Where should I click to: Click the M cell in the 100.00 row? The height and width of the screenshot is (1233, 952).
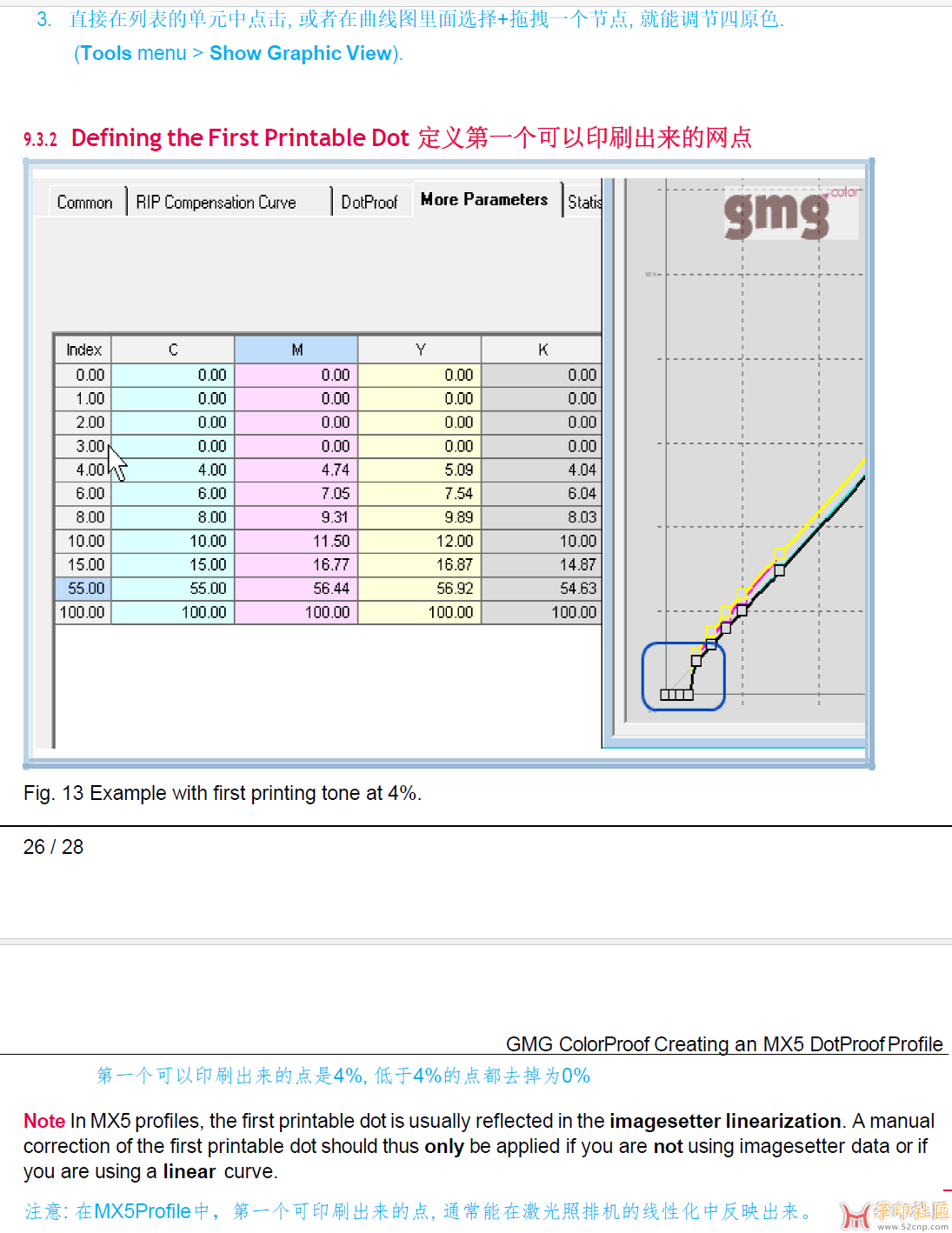(x=296, y=612)
